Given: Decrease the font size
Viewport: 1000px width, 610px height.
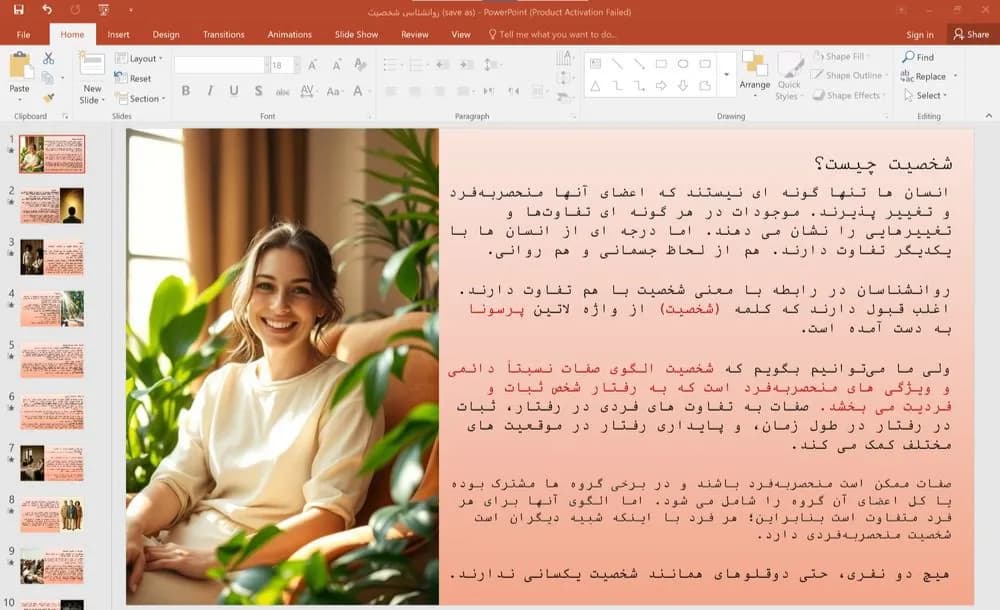Looking at the screenshot, I should click(336, 64).
